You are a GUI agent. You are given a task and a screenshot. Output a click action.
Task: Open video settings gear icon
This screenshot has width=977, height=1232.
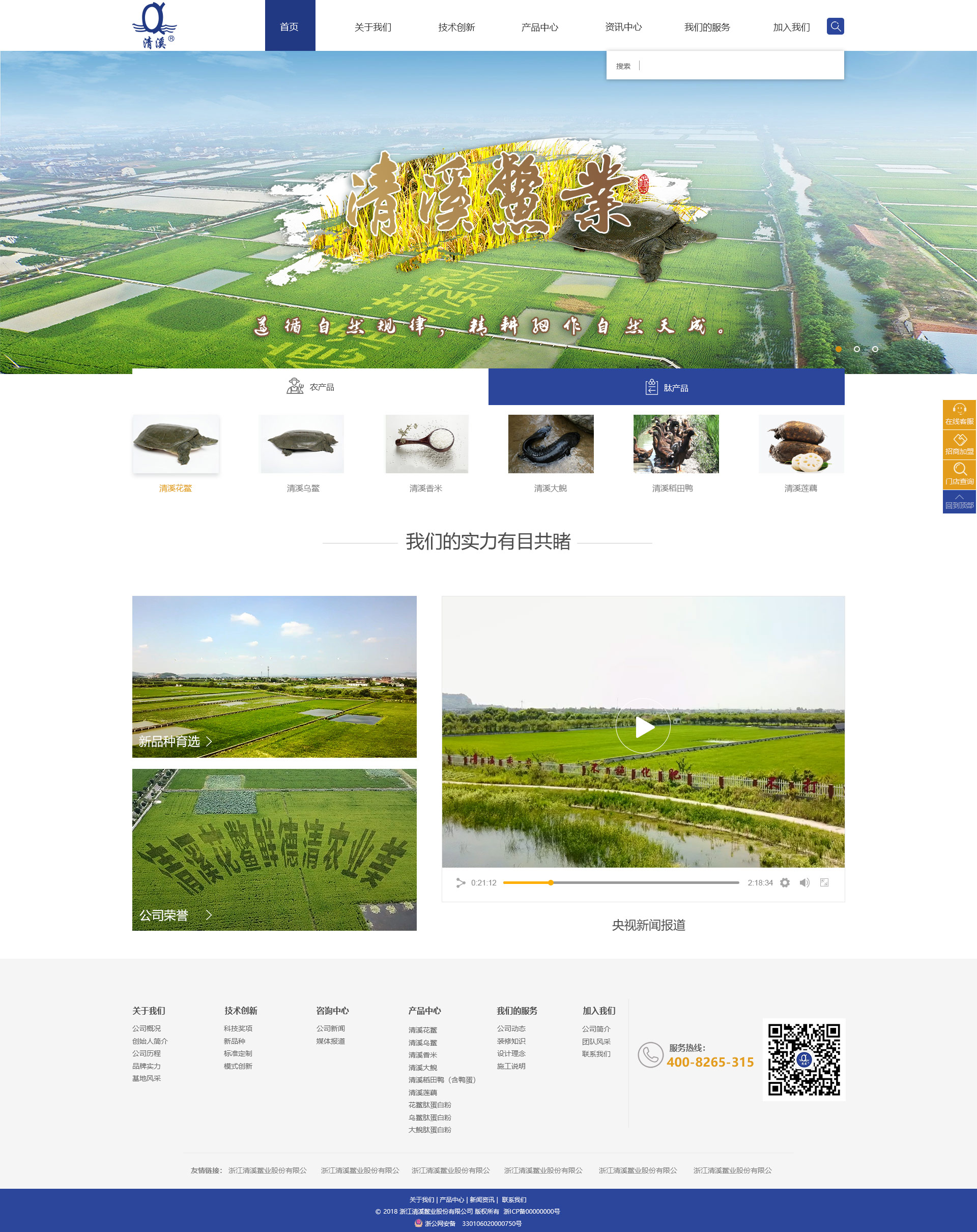(785, 882)
